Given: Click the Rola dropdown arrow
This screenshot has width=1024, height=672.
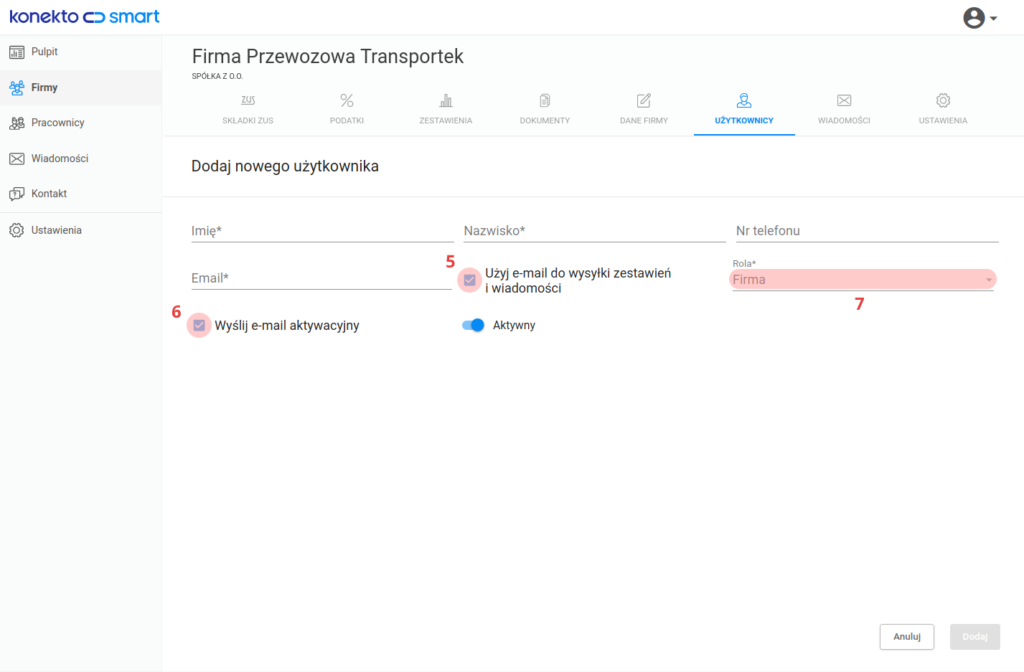Looking at the screenshot, I should click(989, 280).
